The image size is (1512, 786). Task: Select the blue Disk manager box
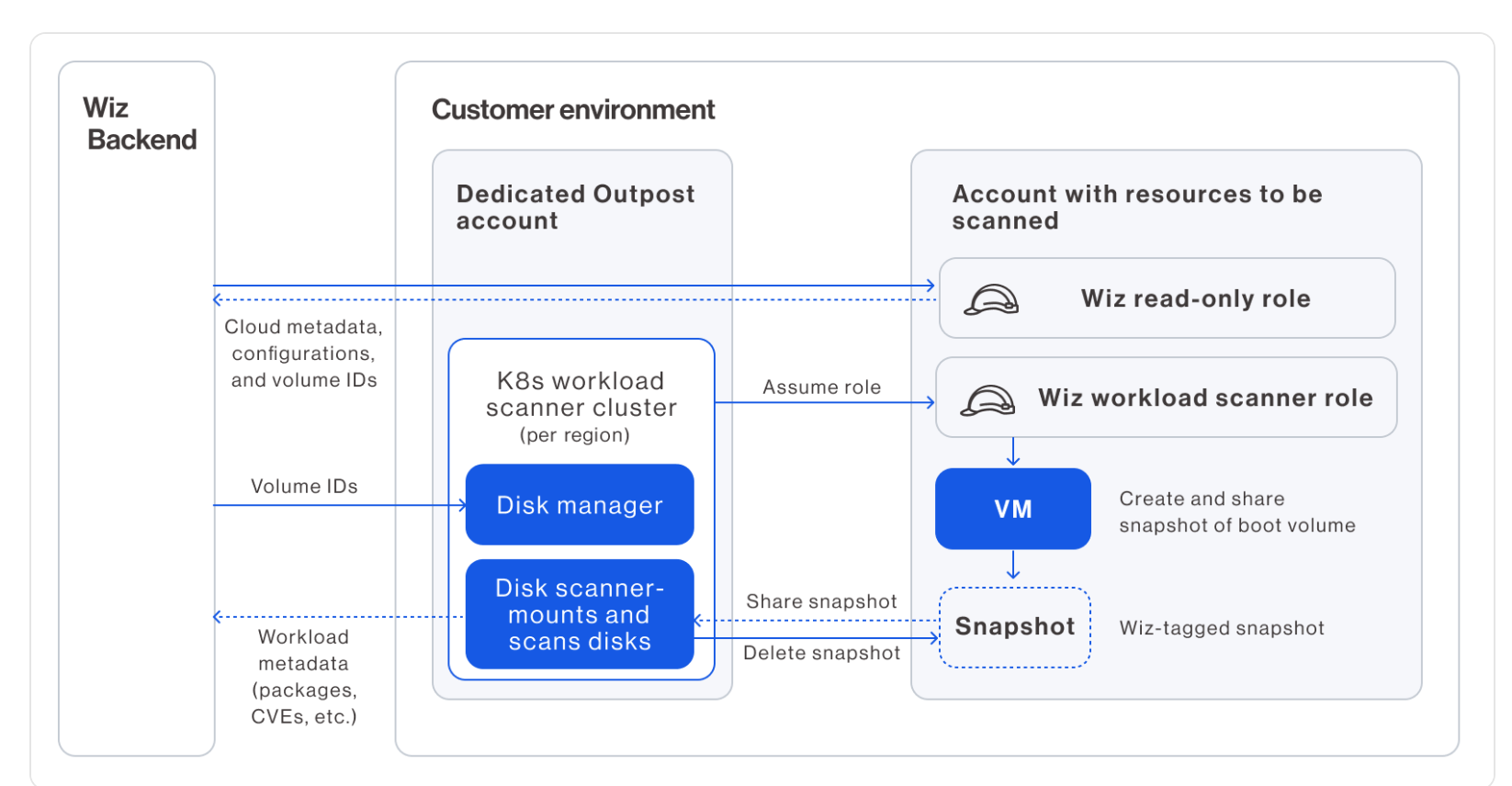(x=580, y=505)
